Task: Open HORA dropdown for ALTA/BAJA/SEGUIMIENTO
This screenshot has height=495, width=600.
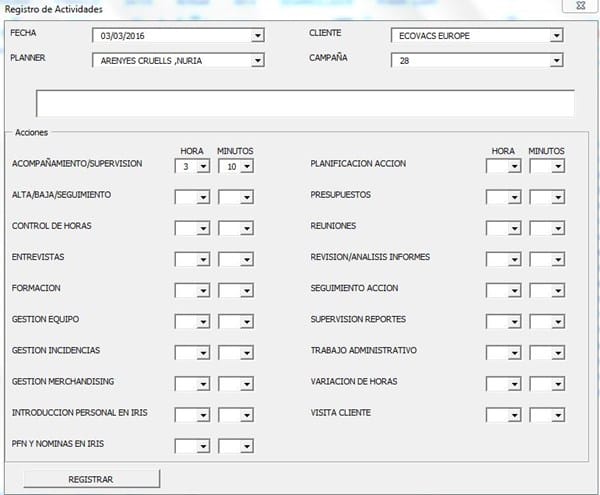Action: (203, 198)
